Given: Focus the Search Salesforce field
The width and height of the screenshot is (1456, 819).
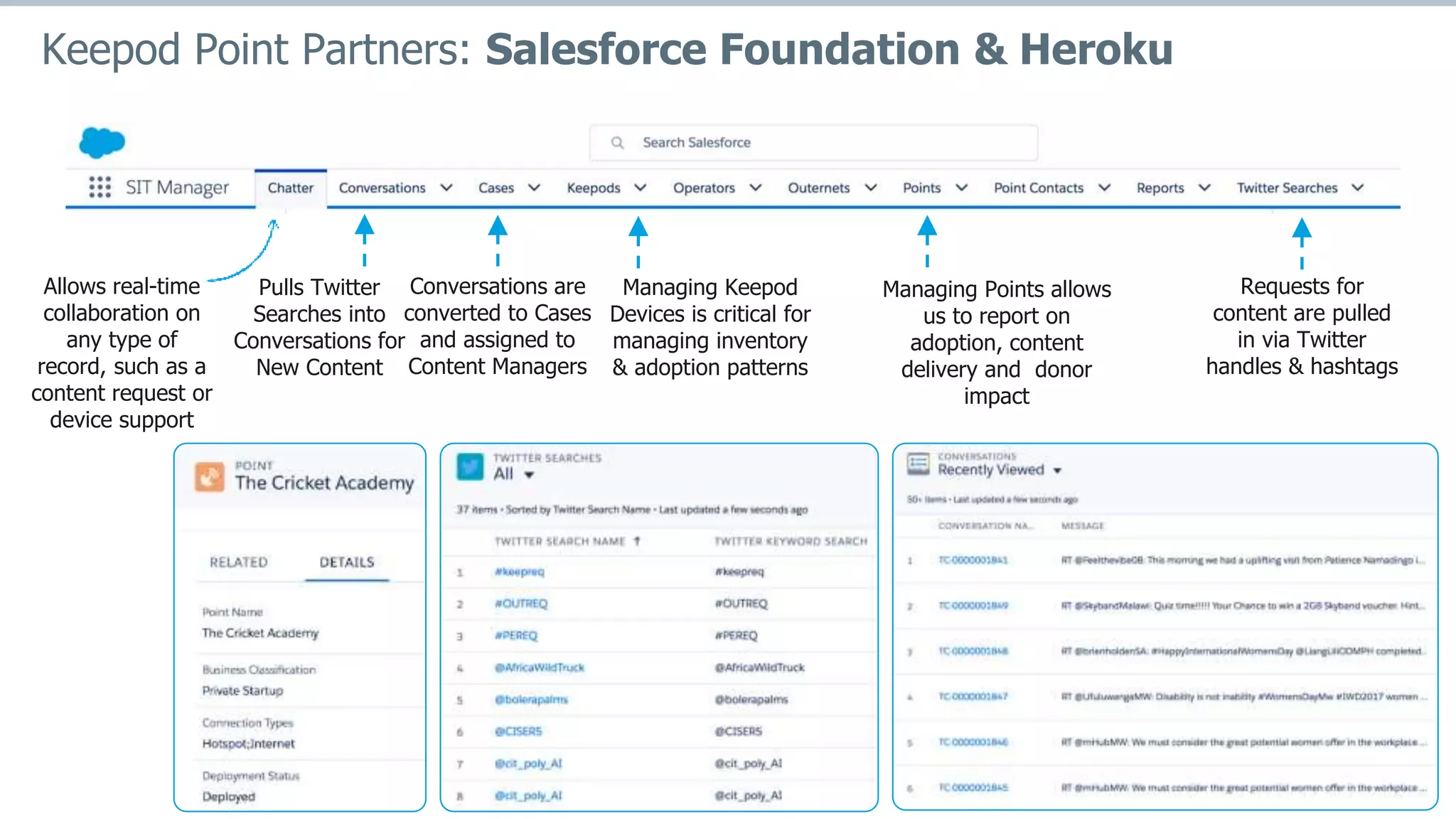Looking at the screenshot, I should tap(813, 143).
